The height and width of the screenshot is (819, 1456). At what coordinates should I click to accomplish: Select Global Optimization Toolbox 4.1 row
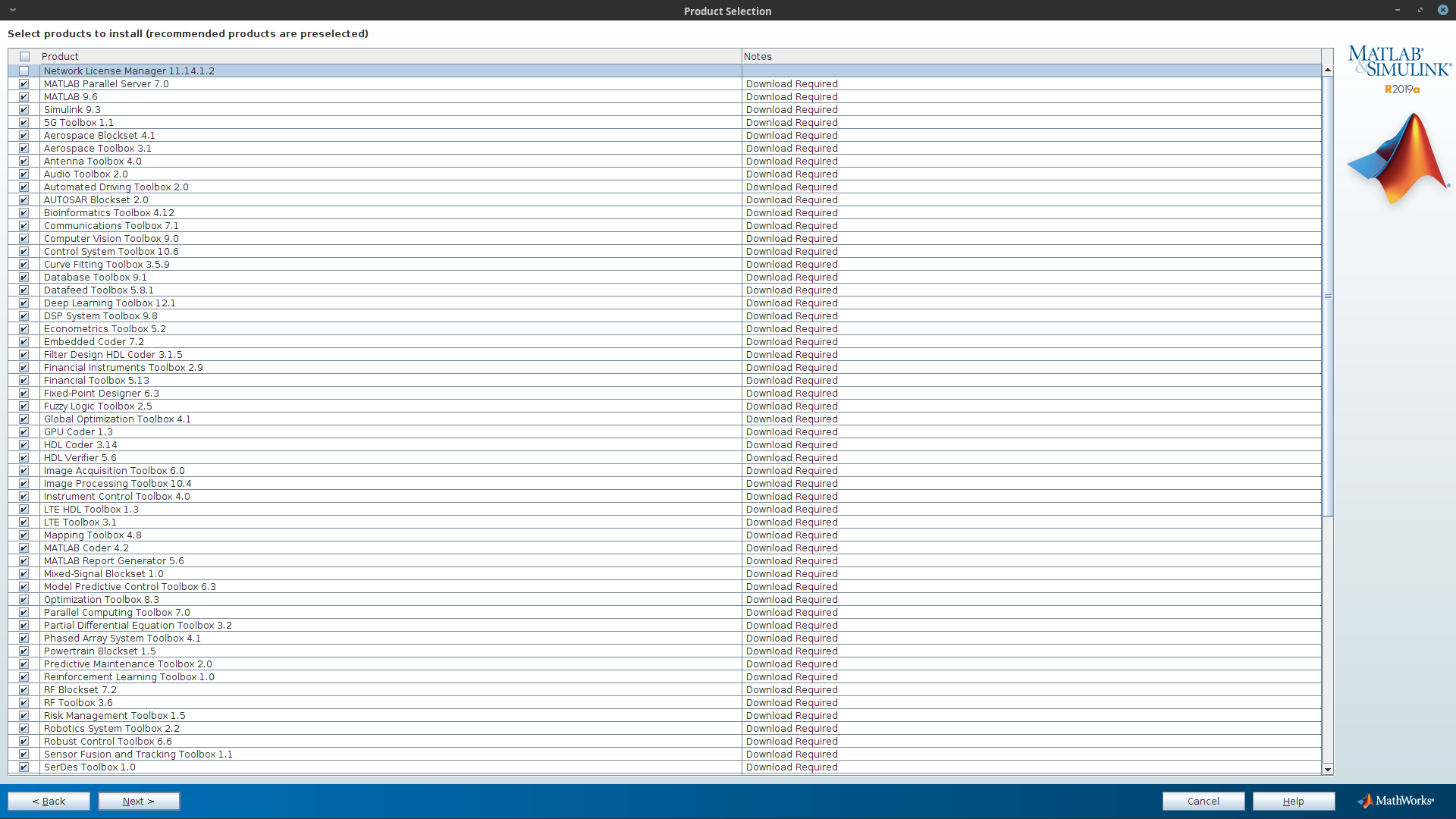click(x=664, y=419)
